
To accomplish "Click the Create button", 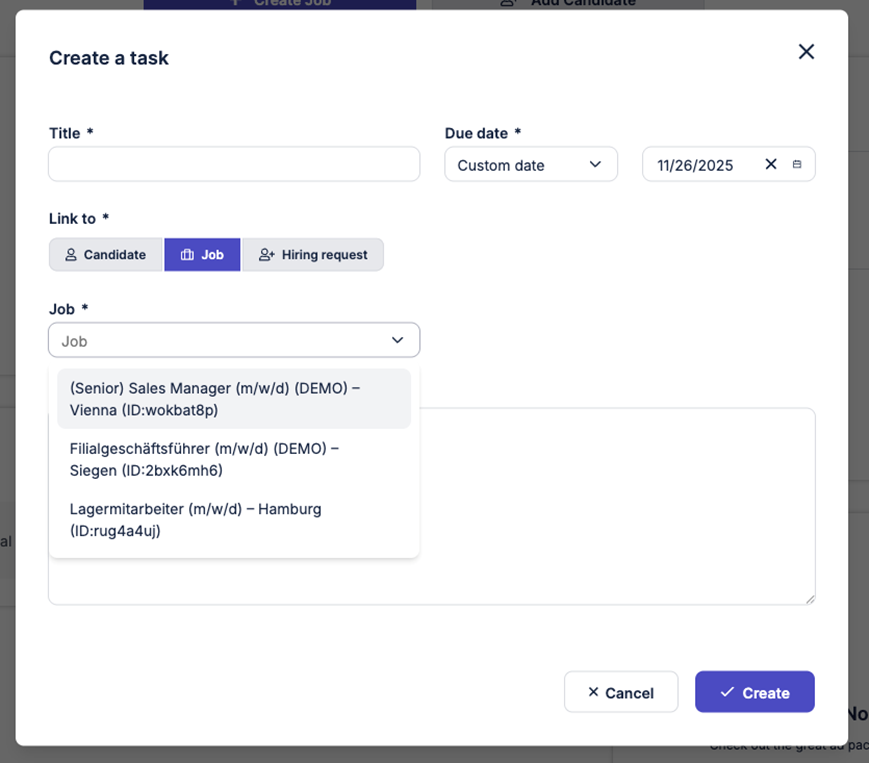I will [x=754, y=692].
